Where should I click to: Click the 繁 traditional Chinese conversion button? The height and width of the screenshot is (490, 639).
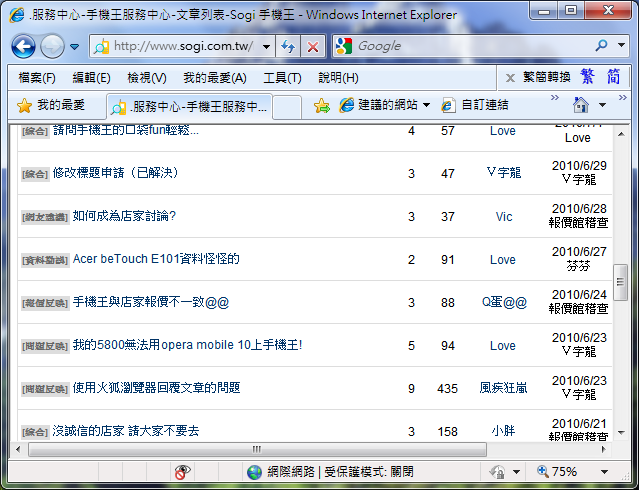pyautogui.click(x=587, y=77)
